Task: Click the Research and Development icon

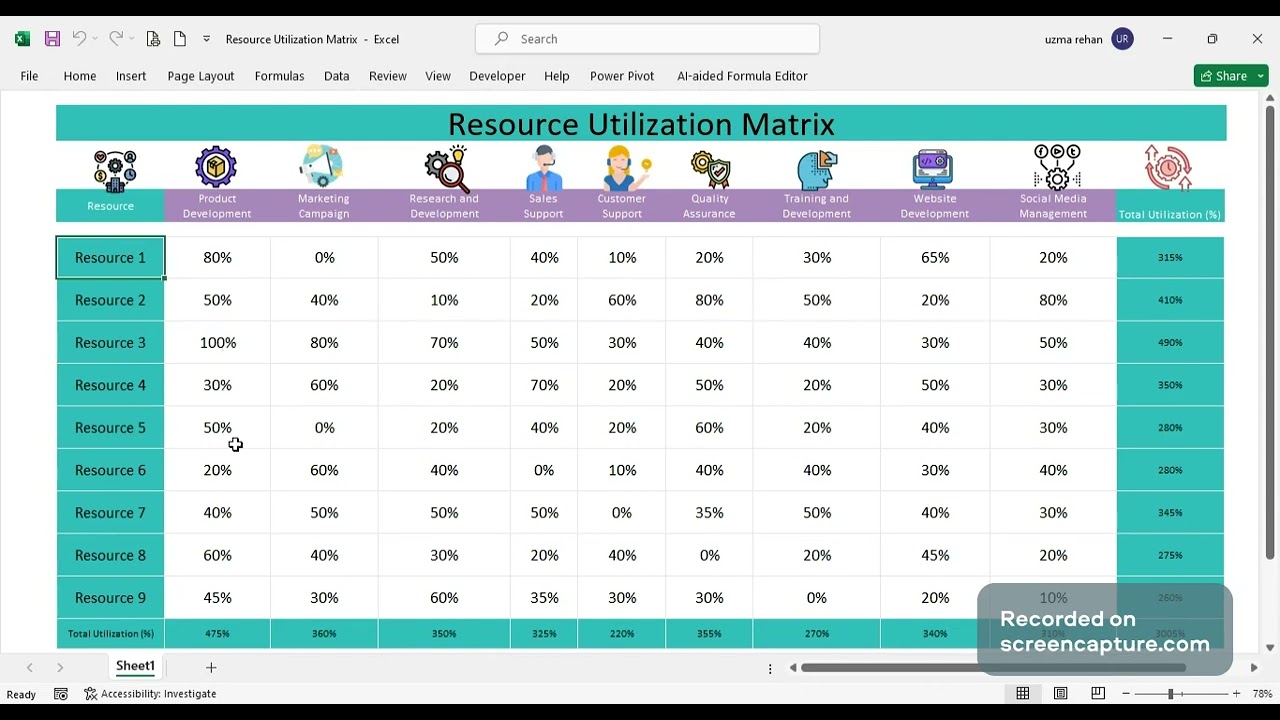Action: pos(446,168)
